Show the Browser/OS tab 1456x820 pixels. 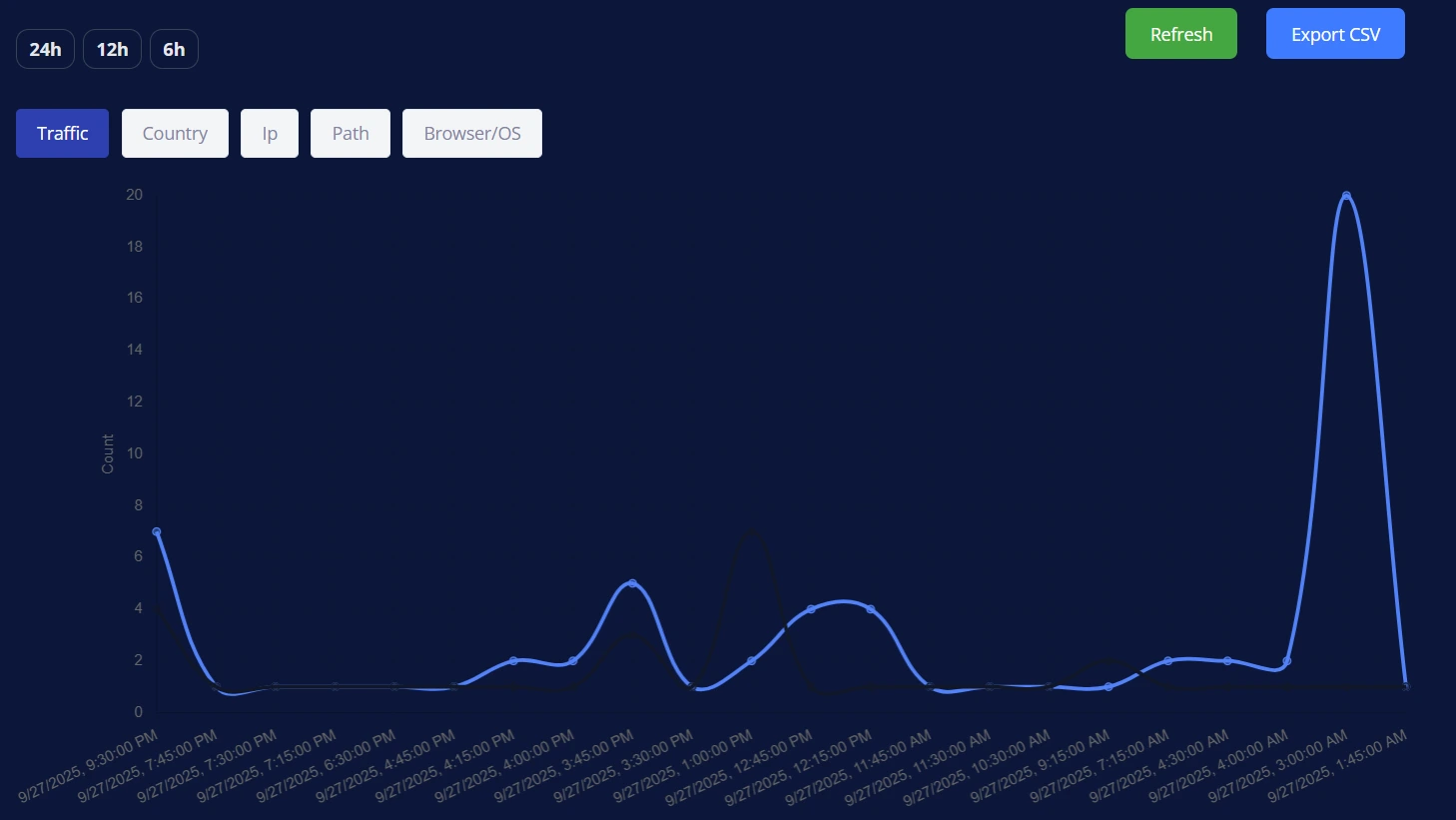pos(472,134)
